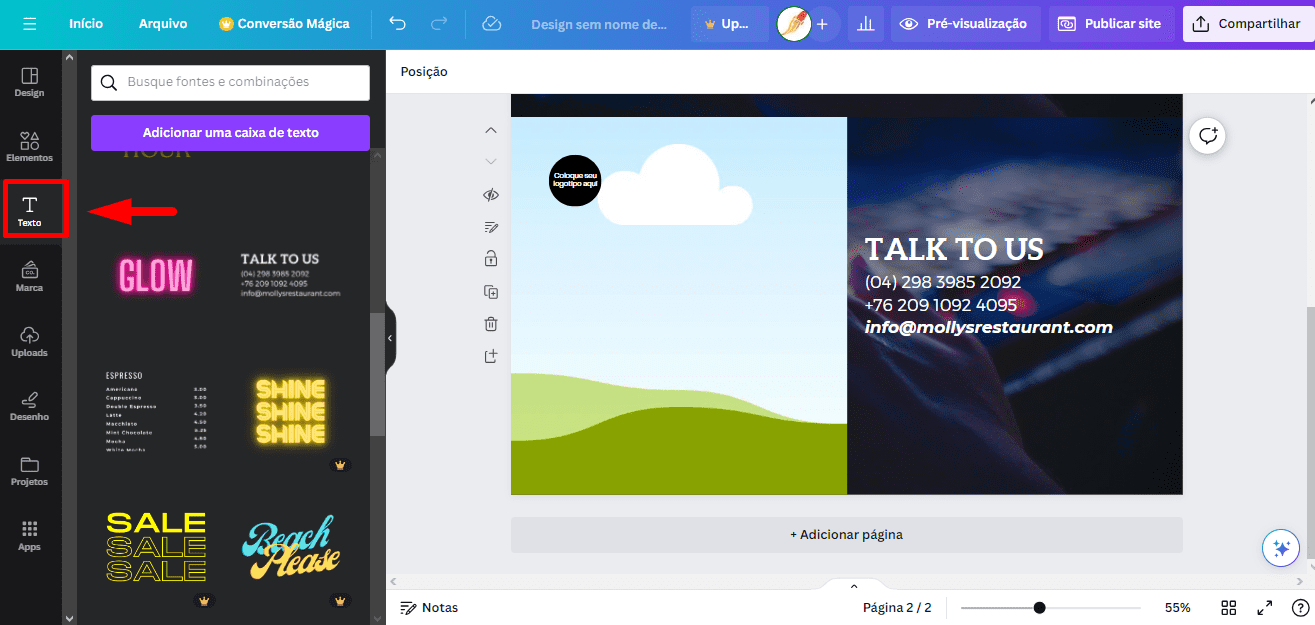
Task: Open the analytics chart icon
Action: pyautogui.click(x=866, y=24)
